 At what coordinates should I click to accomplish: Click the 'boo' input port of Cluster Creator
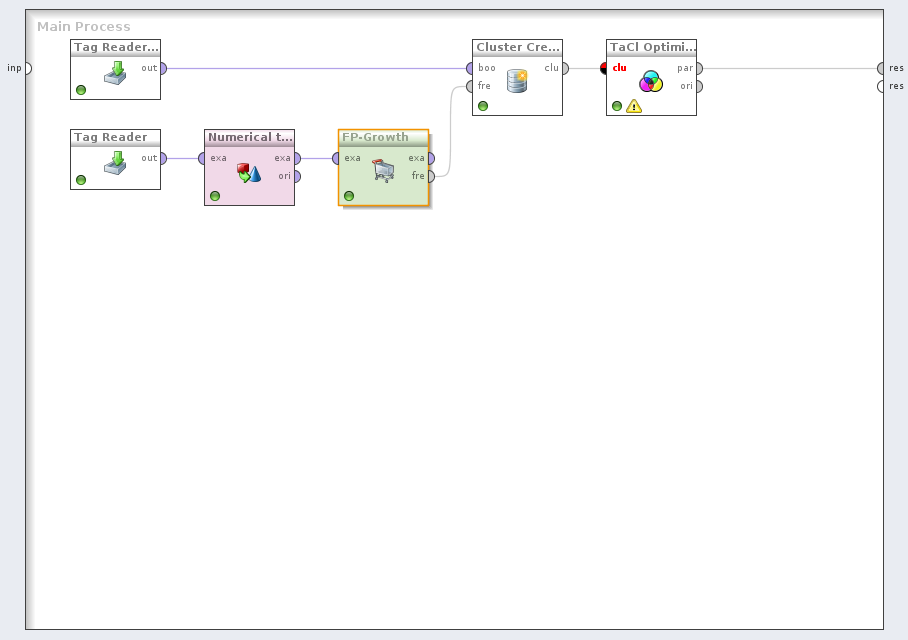click(x=469, y=68)
